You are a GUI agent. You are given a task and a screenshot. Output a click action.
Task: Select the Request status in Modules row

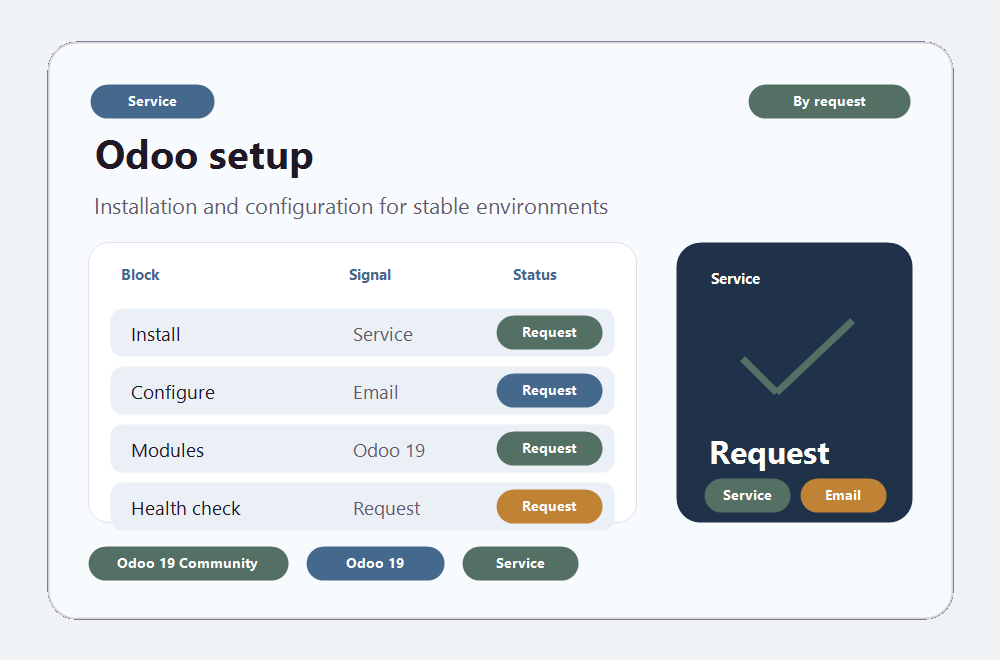click(x=549, y=448)
